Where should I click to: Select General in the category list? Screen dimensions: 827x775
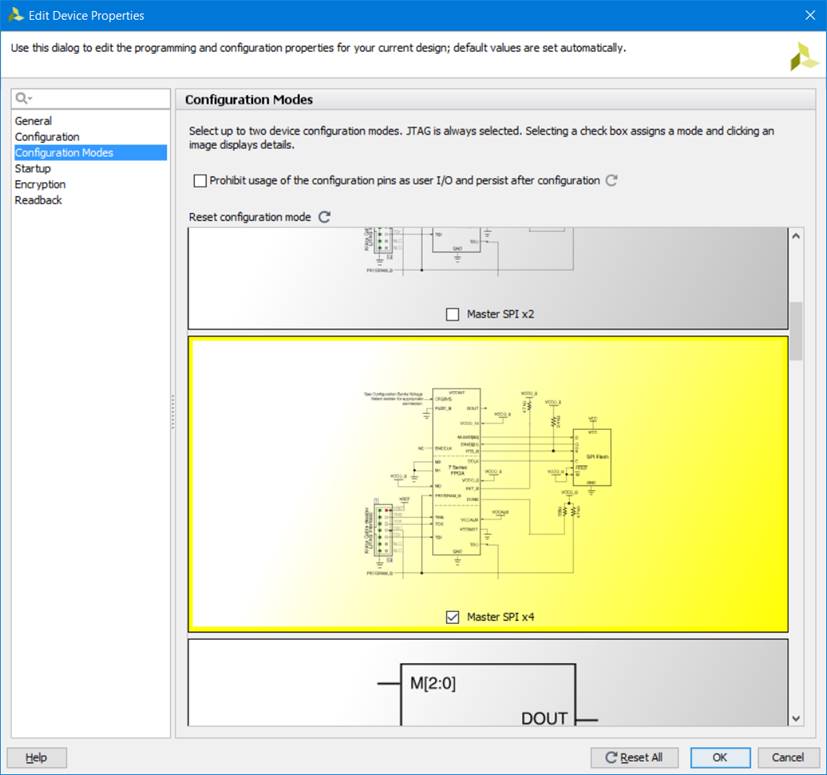[33, 121]
